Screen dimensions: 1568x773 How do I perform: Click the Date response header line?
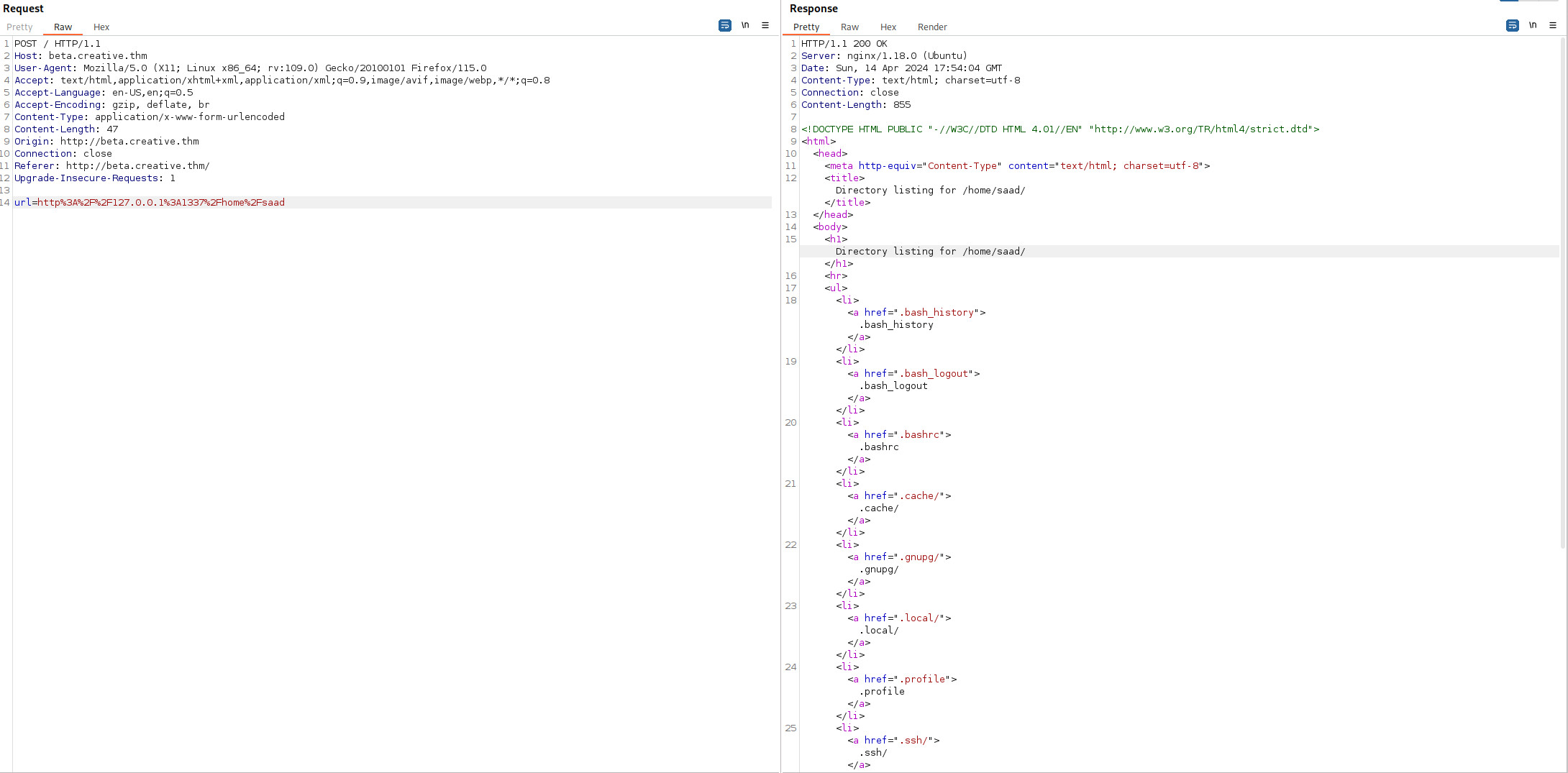902,68
